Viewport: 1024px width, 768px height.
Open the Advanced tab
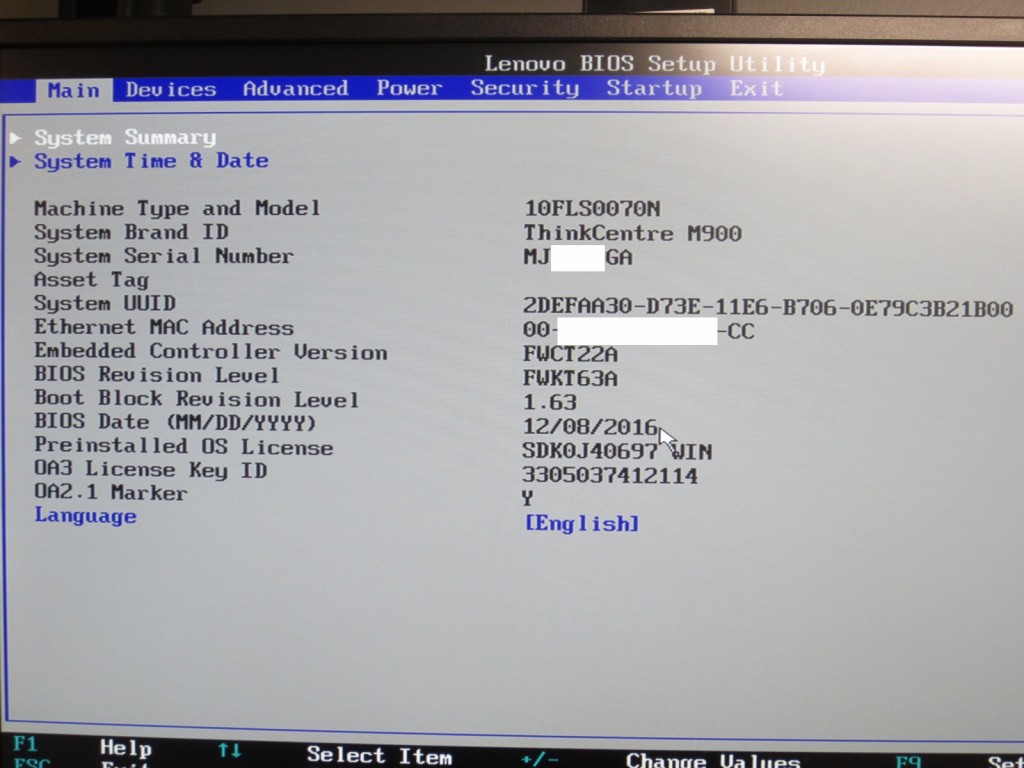(295, 88)
